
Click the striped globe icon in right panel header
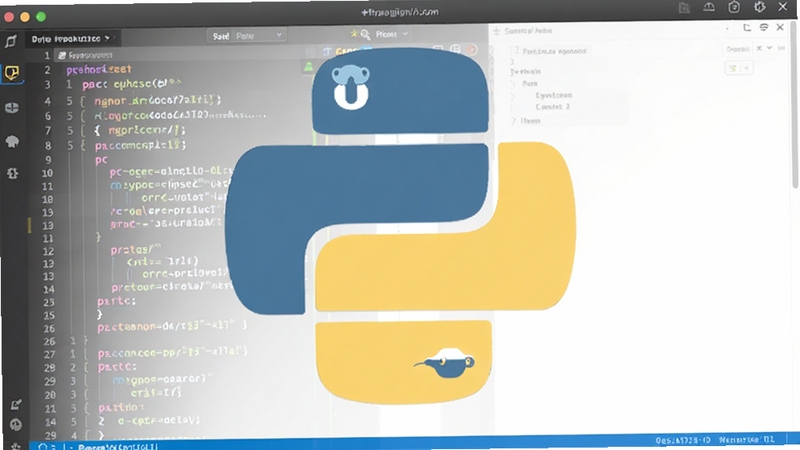(764, 27)
